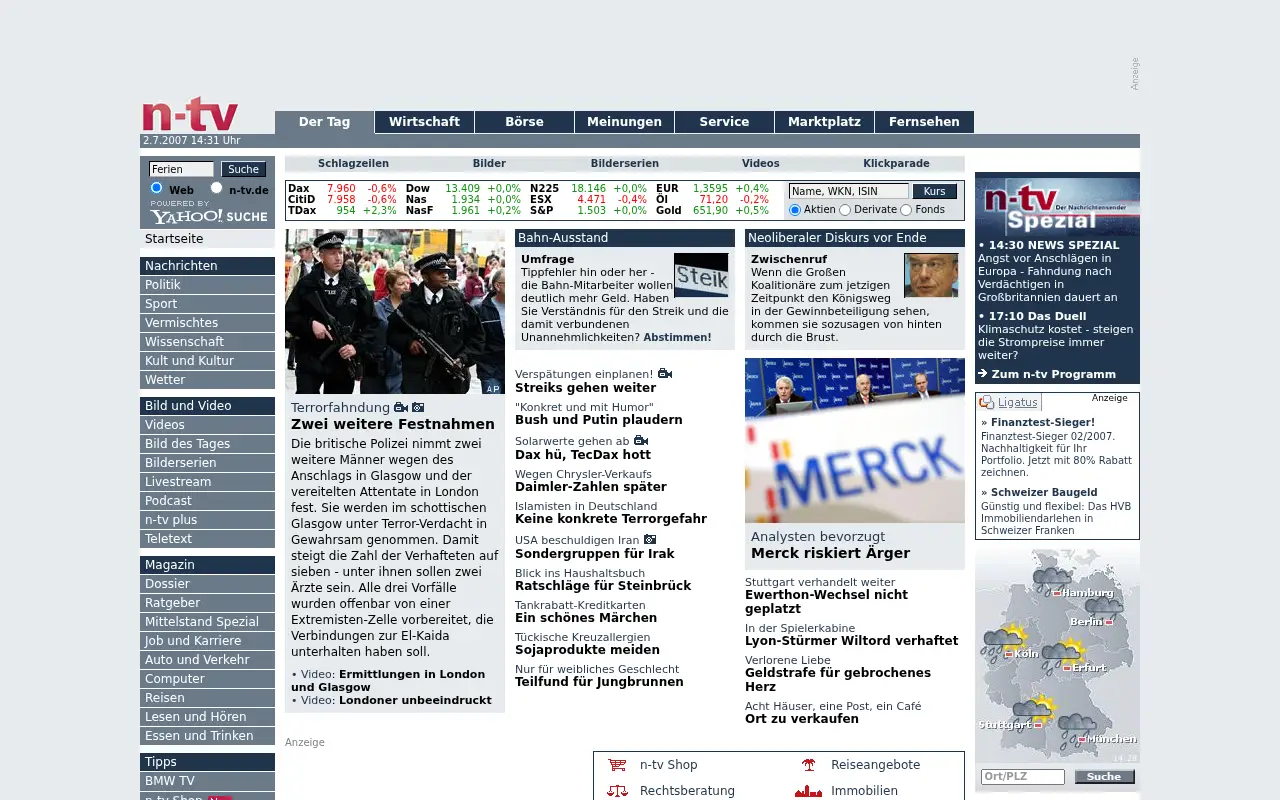Click the 'Name, WKN, ISIN' input field

tap(849, 191)
